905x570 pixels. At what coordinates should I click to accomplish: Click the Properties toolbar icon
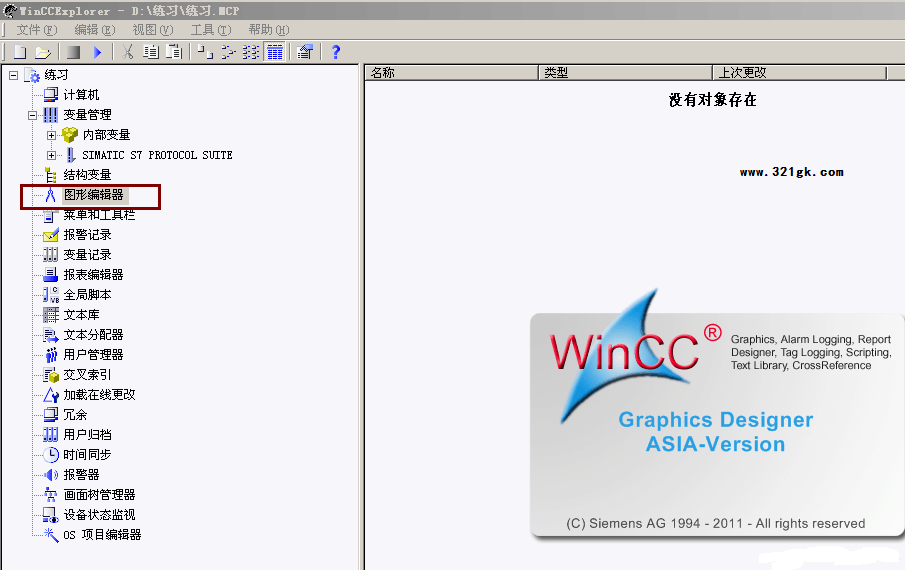(305, 52)
